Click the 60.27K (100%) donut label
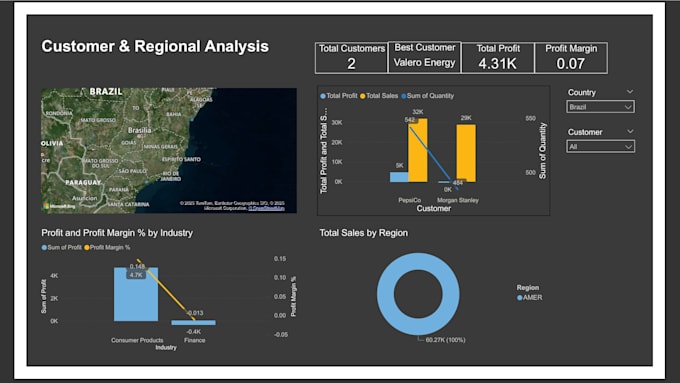 pos(445,340)
